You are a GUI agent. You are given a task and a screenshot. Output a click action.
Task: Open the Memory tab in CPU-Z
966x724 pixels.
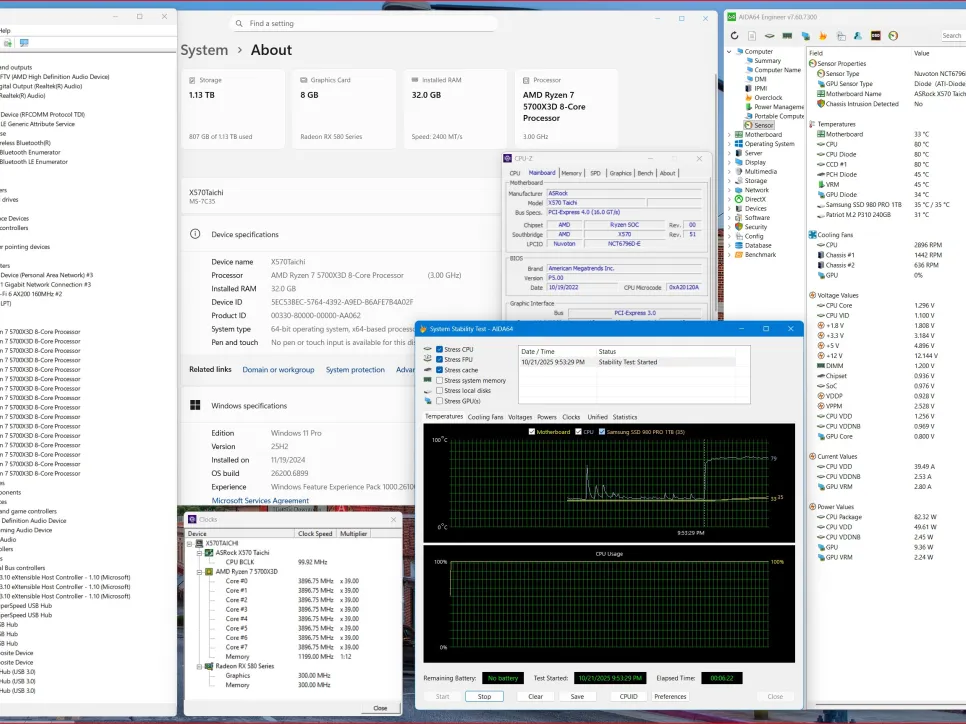[x=571, y=173]
